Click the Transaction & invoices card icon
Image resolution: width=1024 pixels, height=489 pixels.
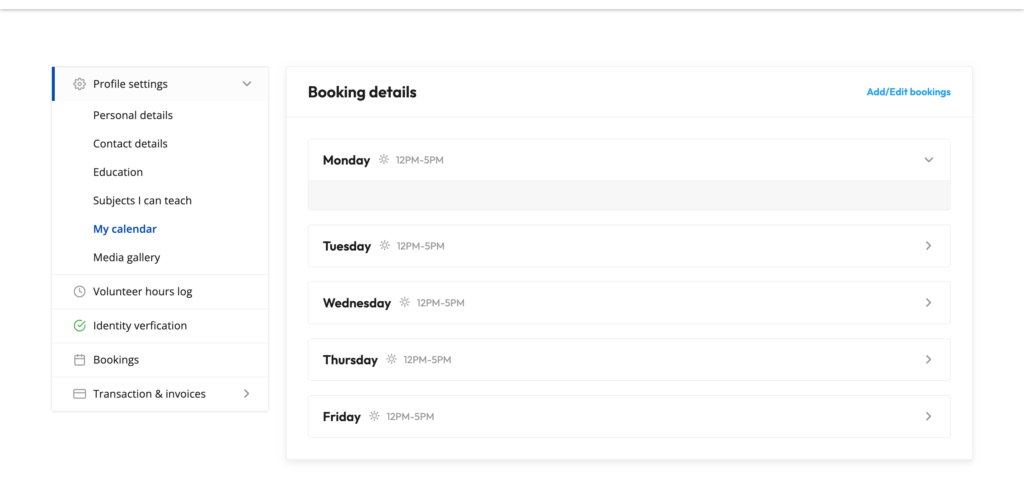pyautogui.click(x=80, y=394)
